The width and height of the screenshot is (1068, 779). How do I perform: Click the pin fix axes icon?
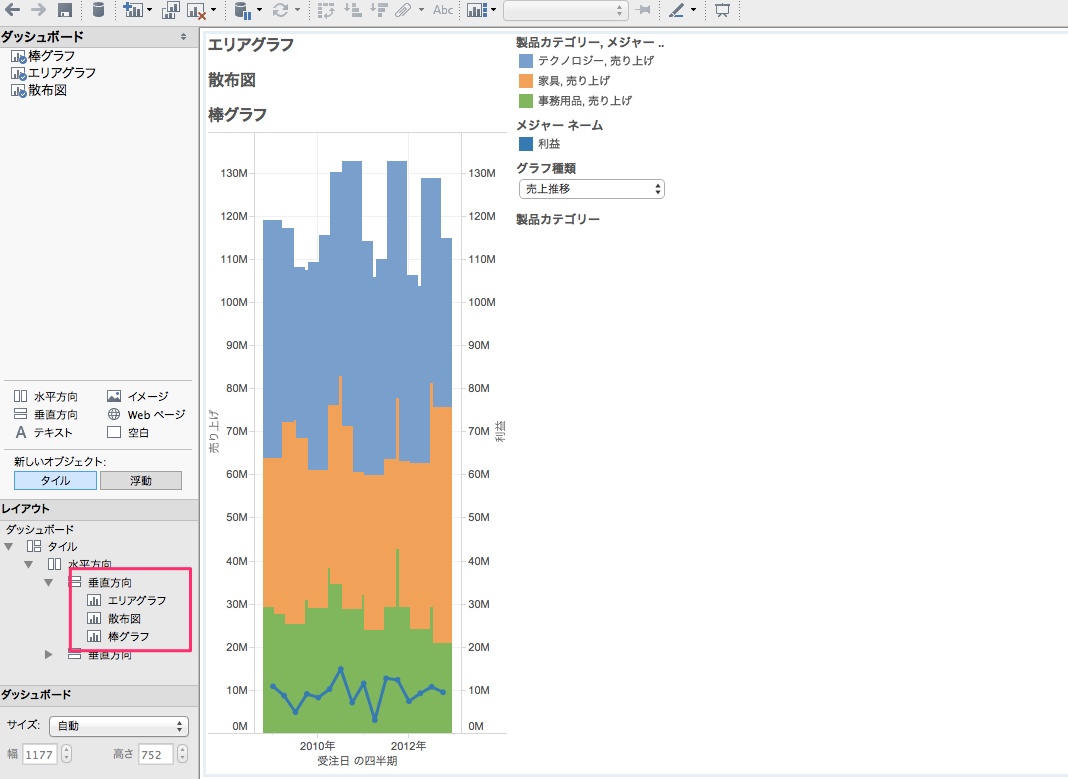[643, 10]
